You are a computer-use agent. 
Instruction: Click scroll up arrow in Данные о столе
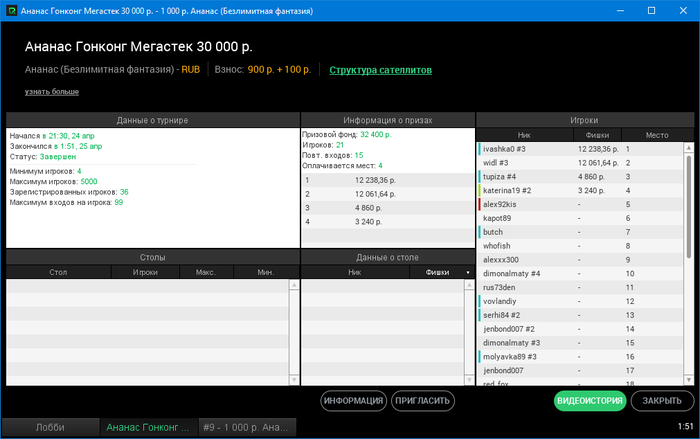pos(469,284)
